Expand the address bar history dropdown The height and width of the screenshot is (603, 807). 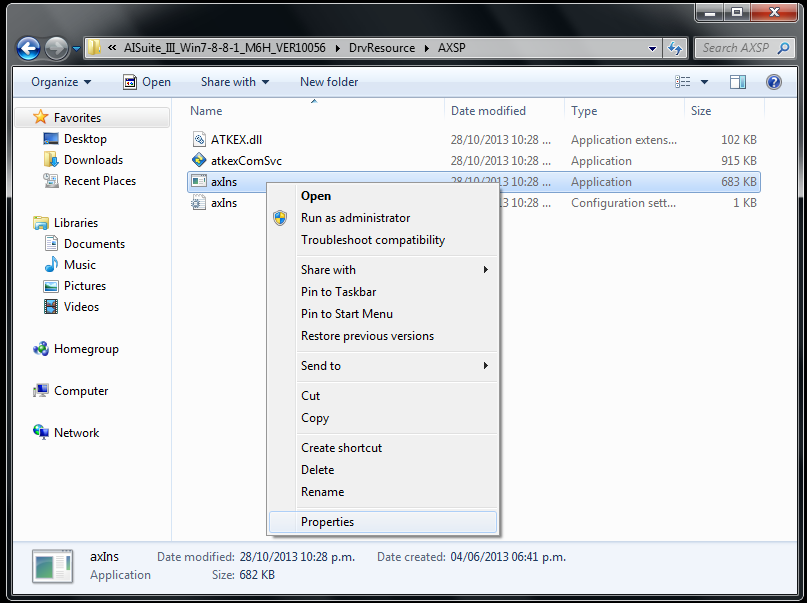(652, 48)
